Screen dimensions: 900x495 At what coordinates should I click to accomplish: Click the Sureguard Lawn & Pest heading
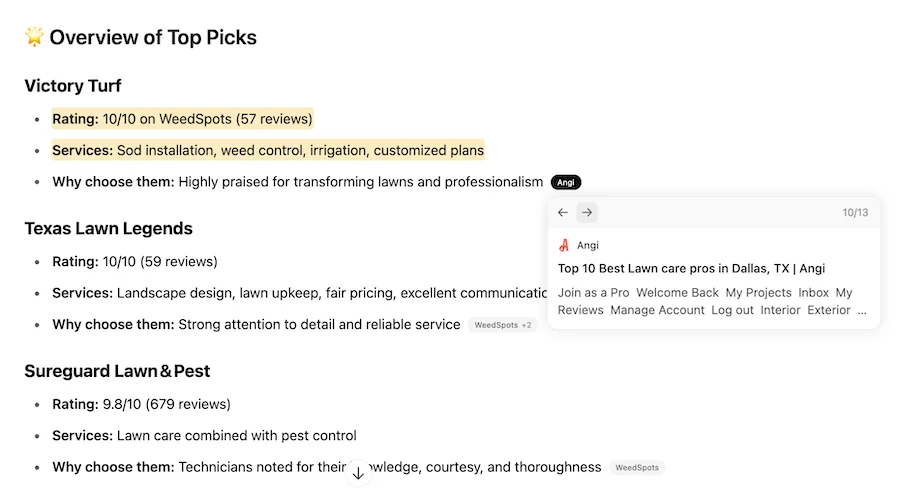[117, 371]
